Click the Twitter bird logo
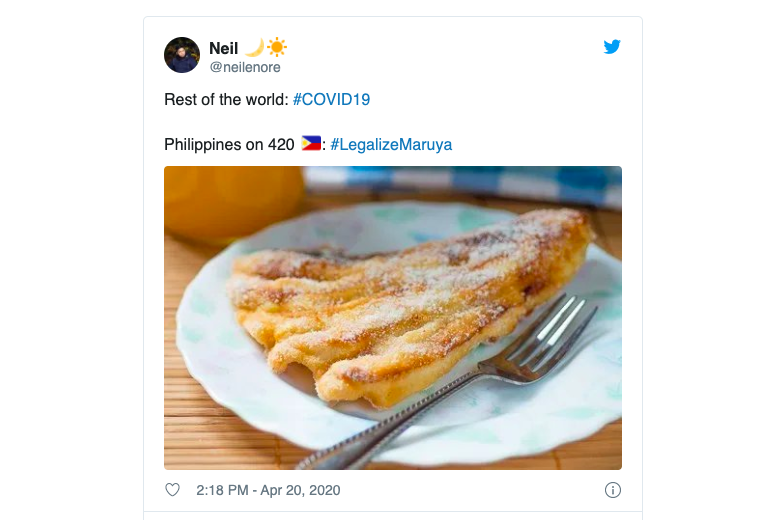This screenshot has width=784, height=520. click(612, 47)
